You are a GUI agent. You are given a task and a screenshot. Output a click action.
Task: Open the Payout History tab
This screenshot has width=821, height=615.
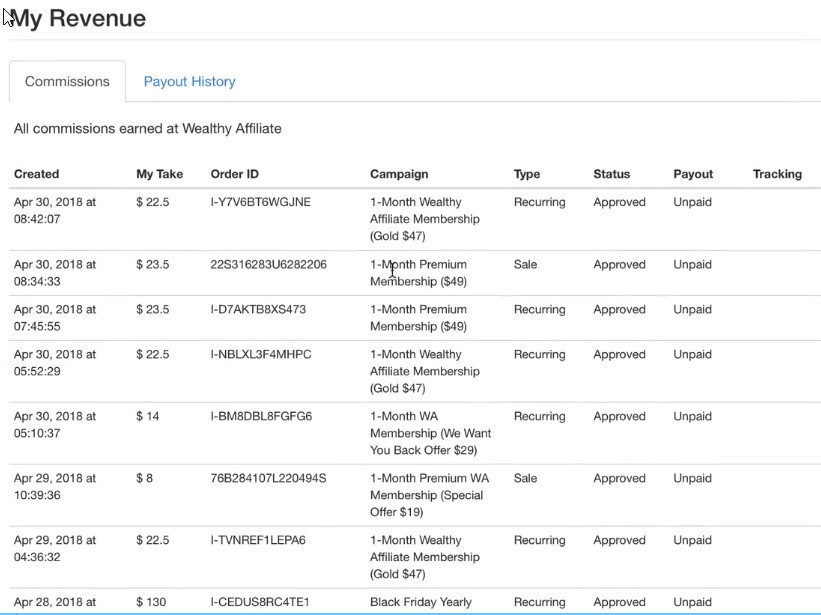(x=190, y=82)
